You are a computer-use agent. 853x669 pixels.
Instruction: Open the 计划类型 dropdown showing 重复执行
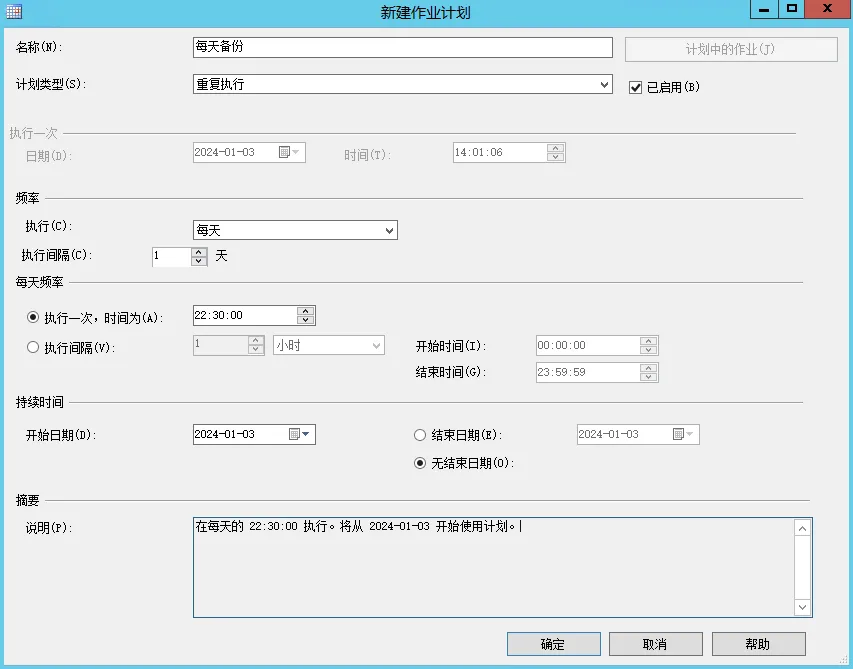point(604,85)
